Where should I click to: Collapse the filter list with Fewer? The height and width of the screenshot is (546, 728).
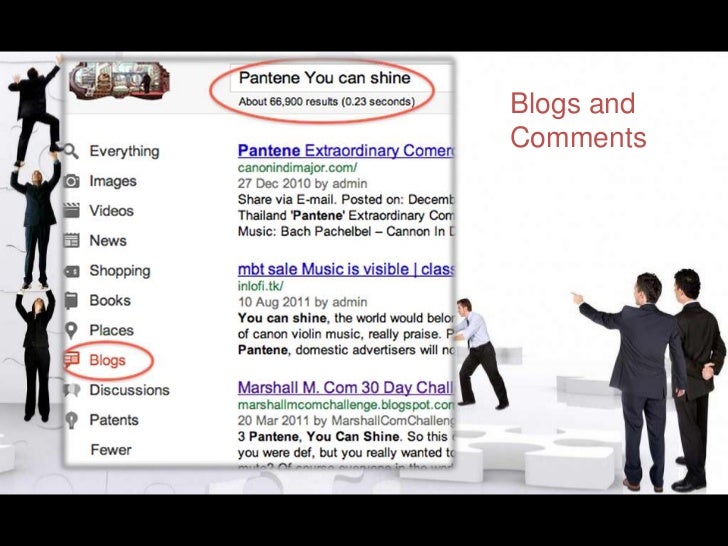click(111, 449)
